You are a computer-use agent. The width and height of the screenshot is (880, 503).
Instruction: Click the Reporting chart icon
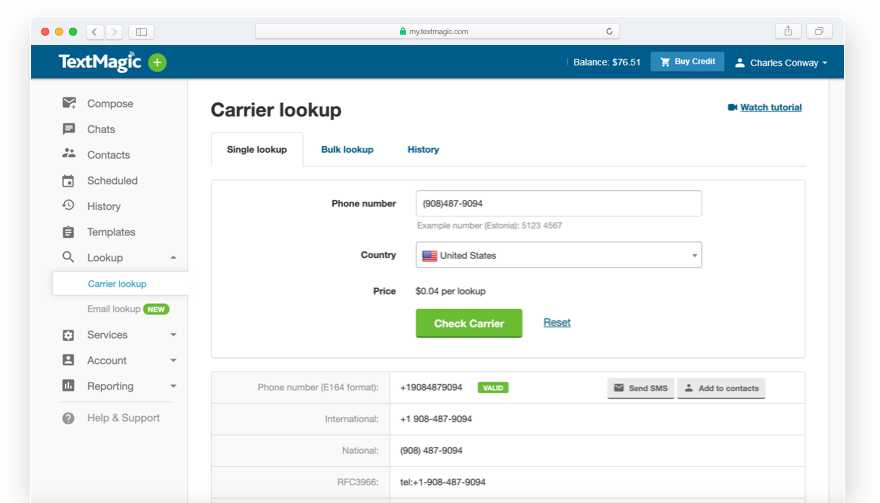pyautogui.click(x=68, y=386)
